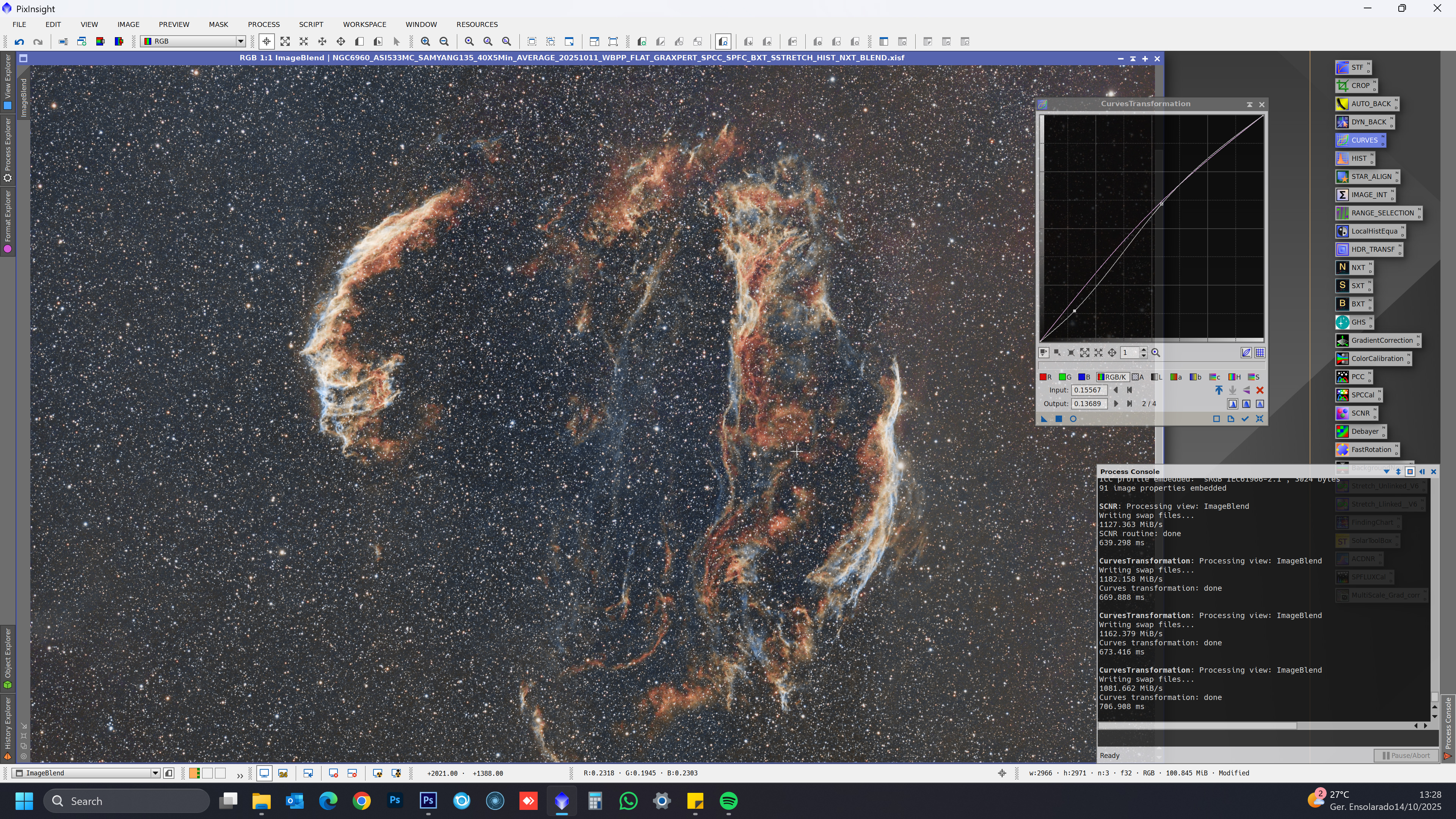Open the PROCESS menu
This screenshot has height=819, width=1456.
coord(264,24)
